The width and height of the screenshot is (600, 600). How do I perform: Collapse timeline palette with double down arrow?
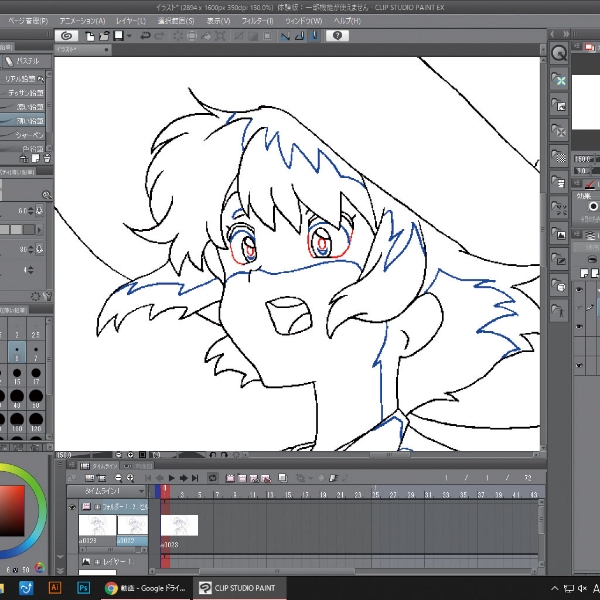[x=60, y=571]
